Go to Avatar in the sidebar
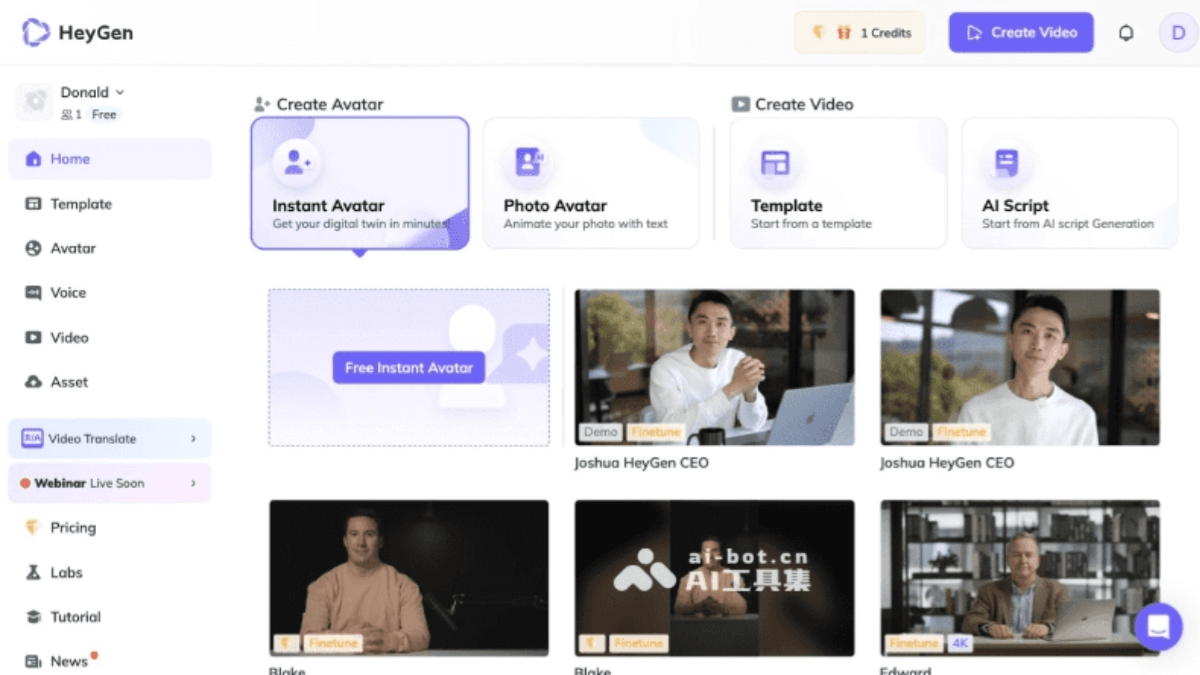 [x=73, y=248]
